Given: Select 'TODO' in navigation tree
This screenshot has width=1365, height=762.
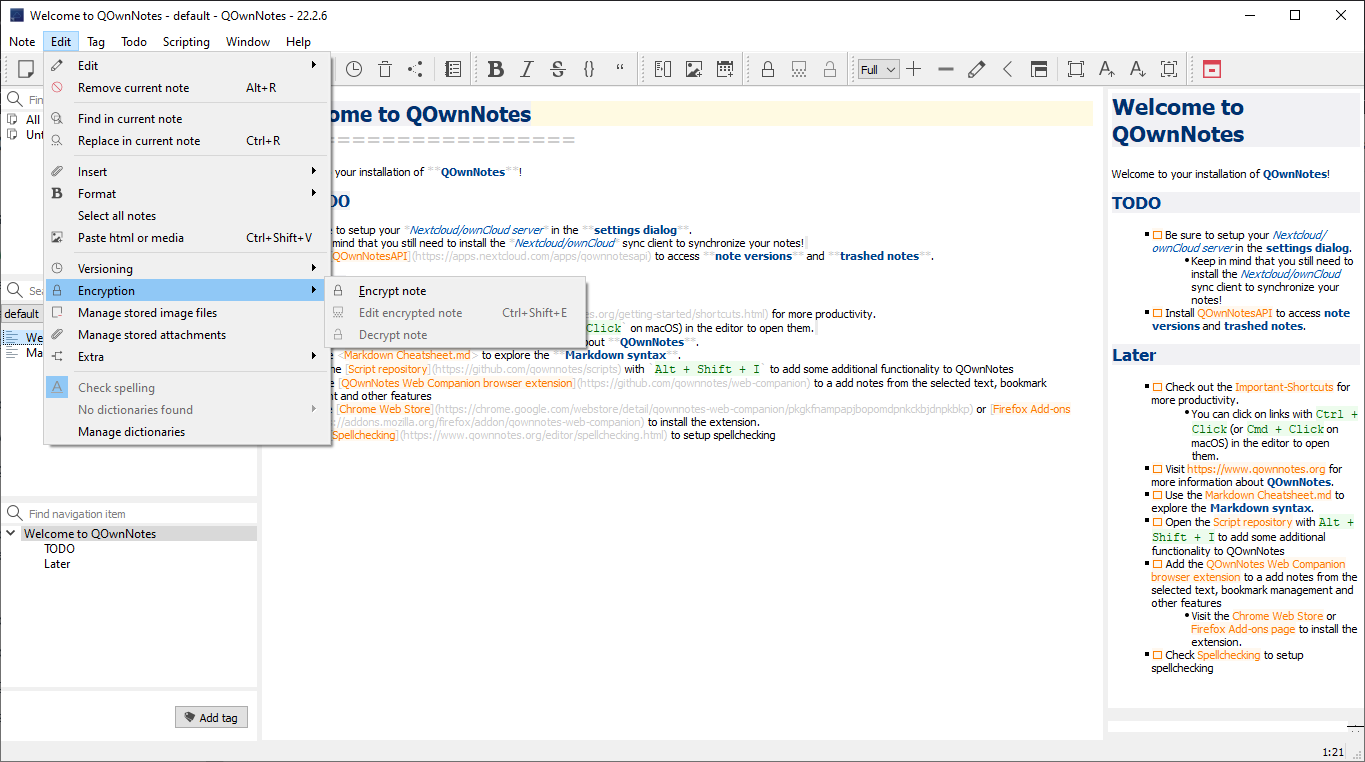Looking at the screenshot, I should 59,549.
